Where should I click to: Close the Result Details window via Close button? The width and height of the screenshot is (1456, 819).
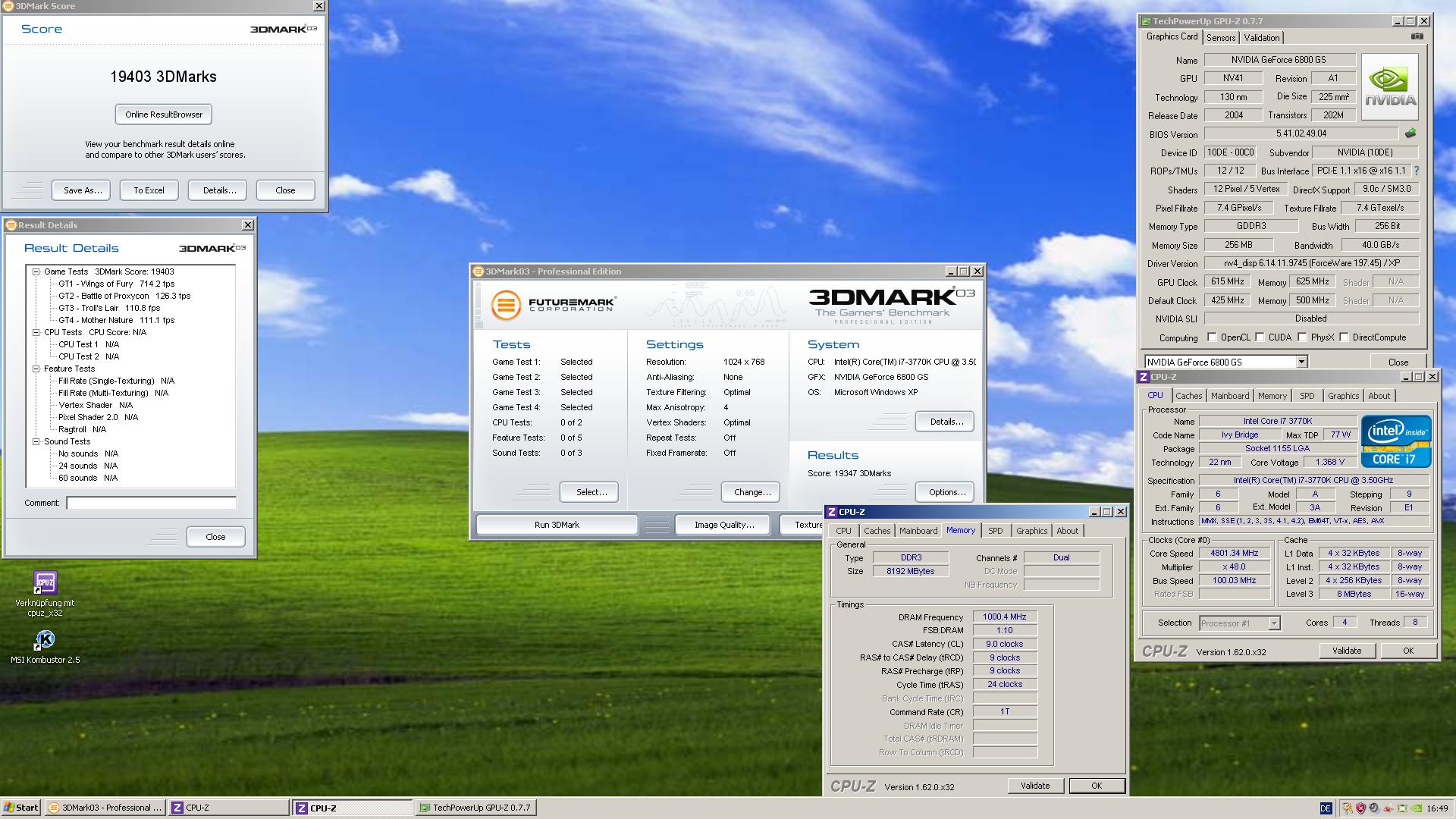pyautogui.click(x=215, y=537)
